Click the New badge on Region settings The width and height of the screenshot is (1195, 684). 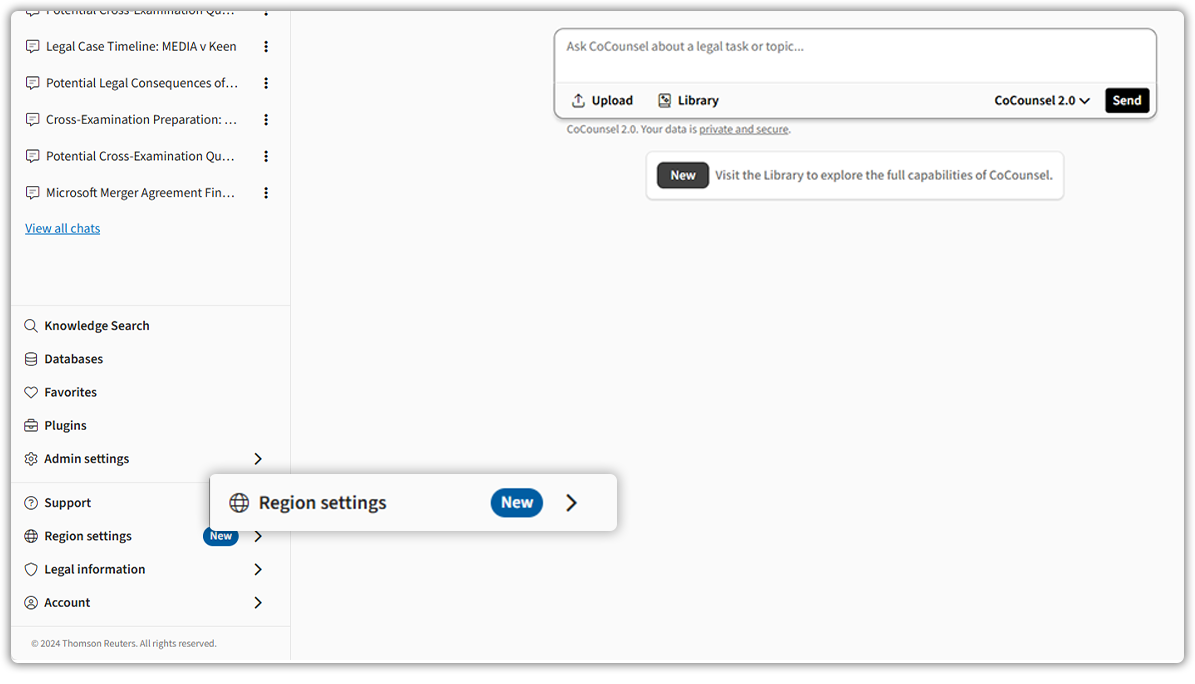coord(516,502)
